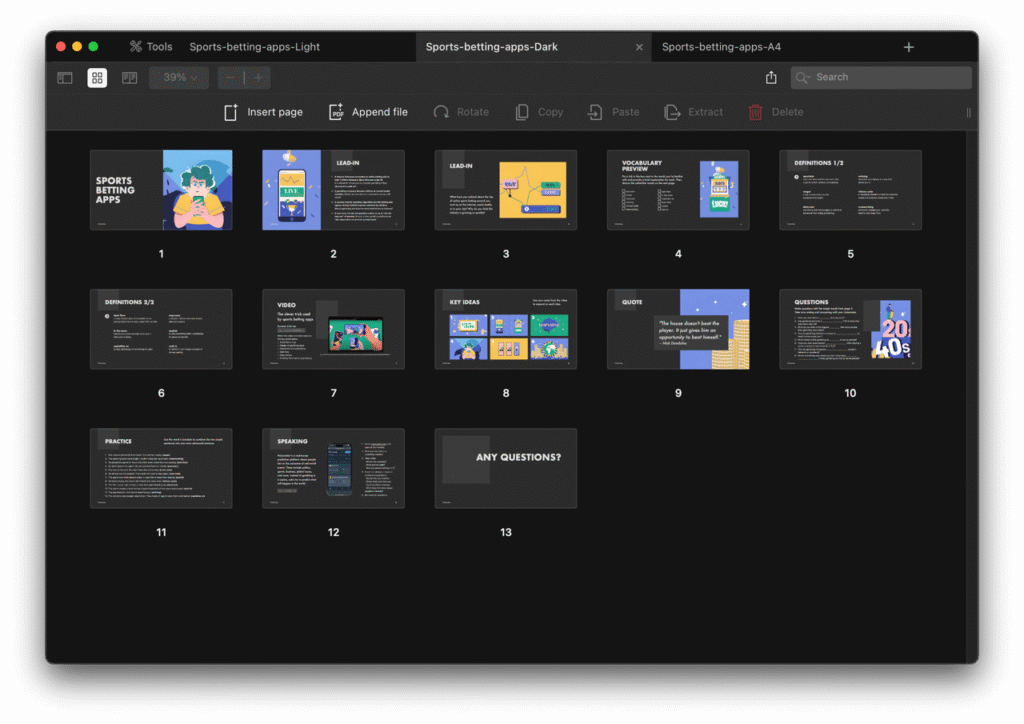Switch to Sports-betting-apps-Light tab
The width and height of the screenshot is (1024, 724).
[x=254, y=47]
